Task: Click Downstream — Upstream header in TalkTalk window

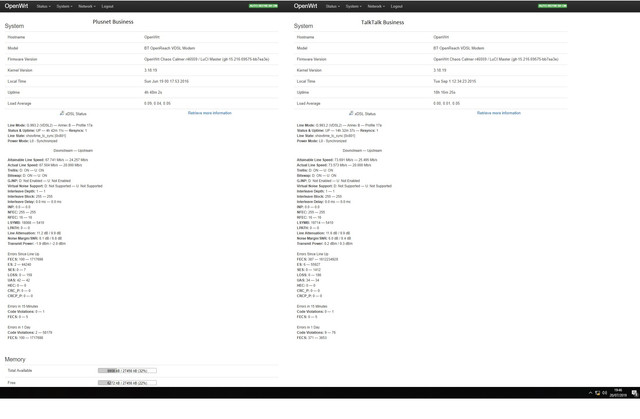Action: [x=362, y=151]
